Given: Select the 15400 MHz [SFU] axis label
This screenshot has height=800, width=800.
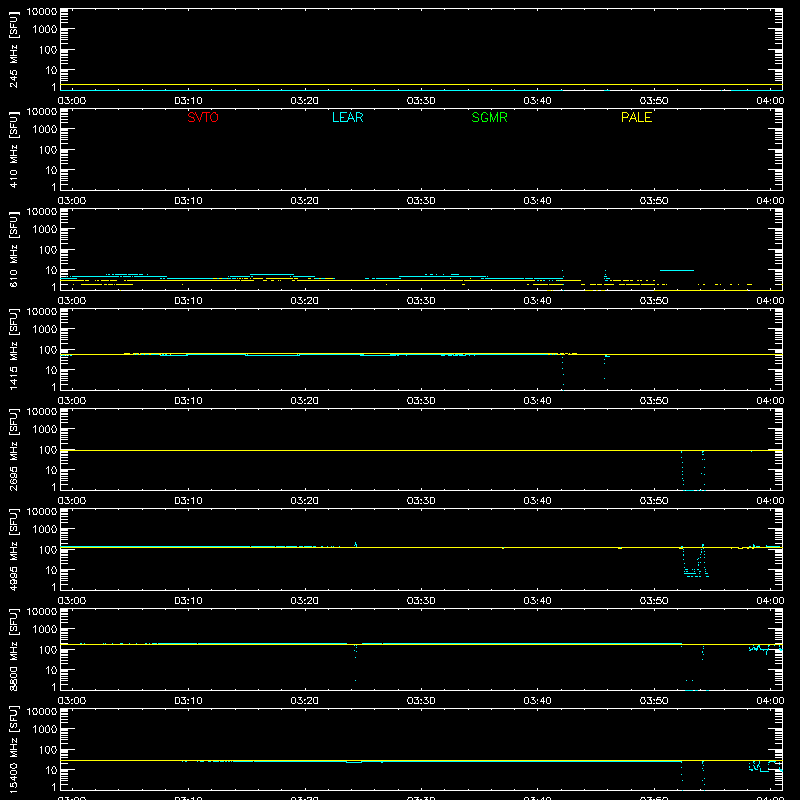Looking at the screenshot, I should 13,750.
